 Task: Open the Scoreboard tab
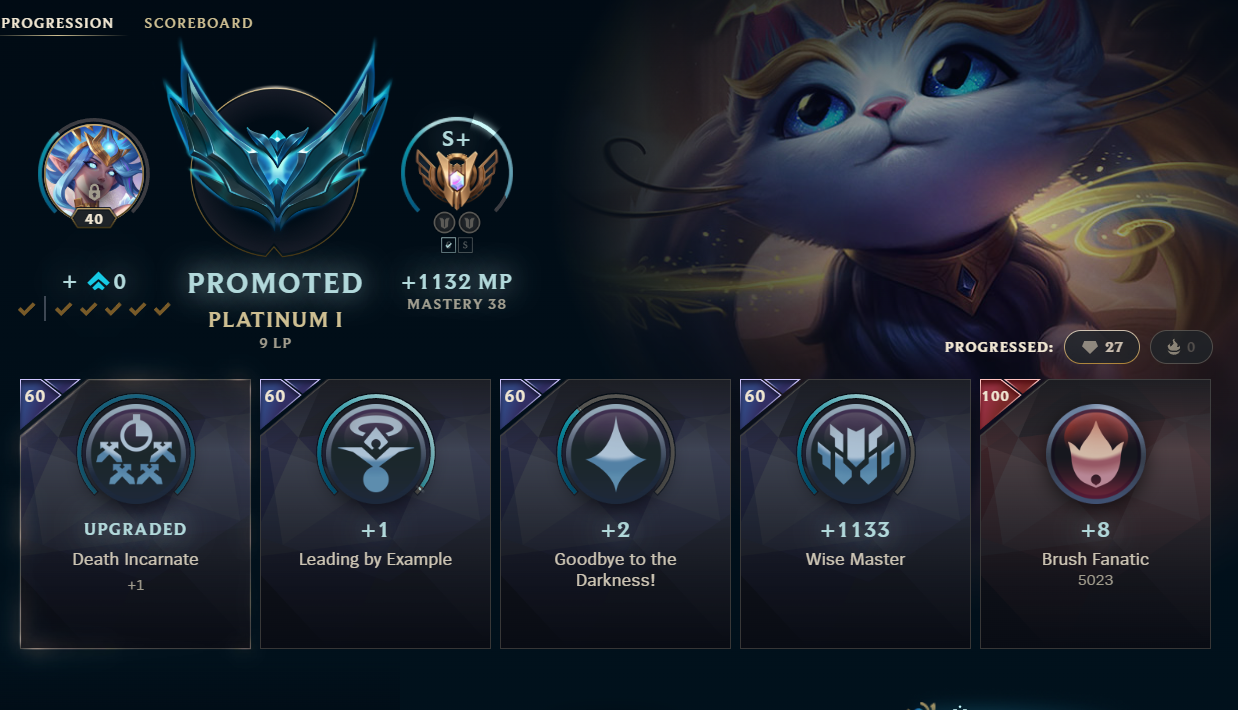click(x=198, y=23)
